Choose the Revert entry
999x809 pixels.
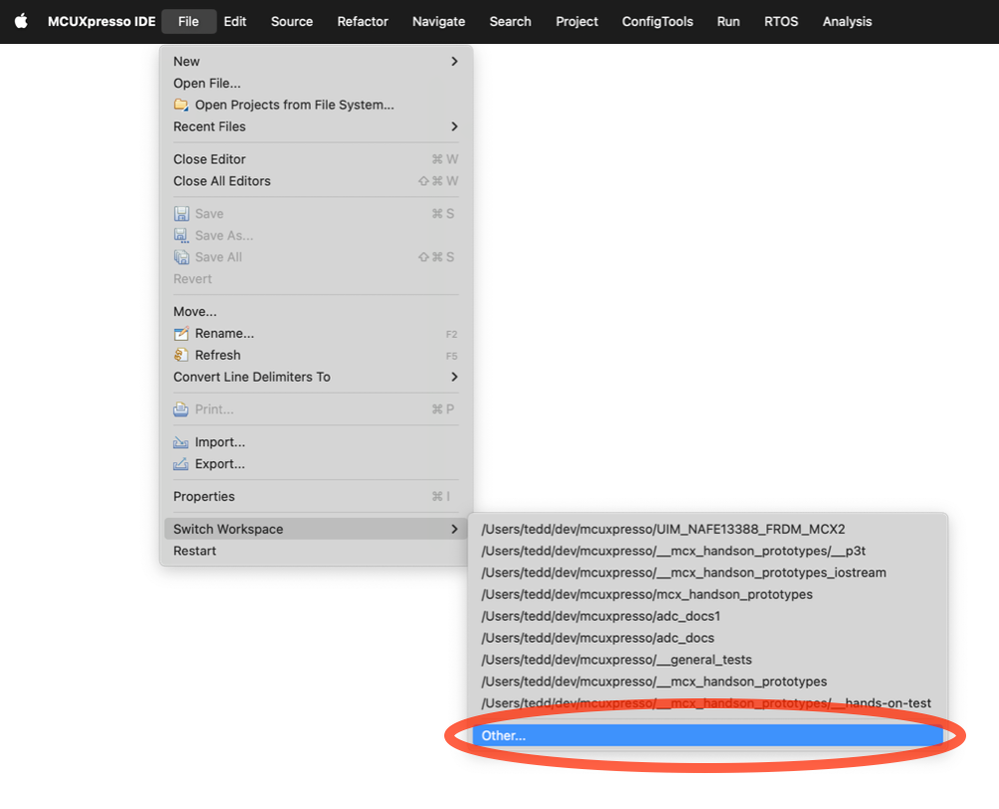pos(315,278)
